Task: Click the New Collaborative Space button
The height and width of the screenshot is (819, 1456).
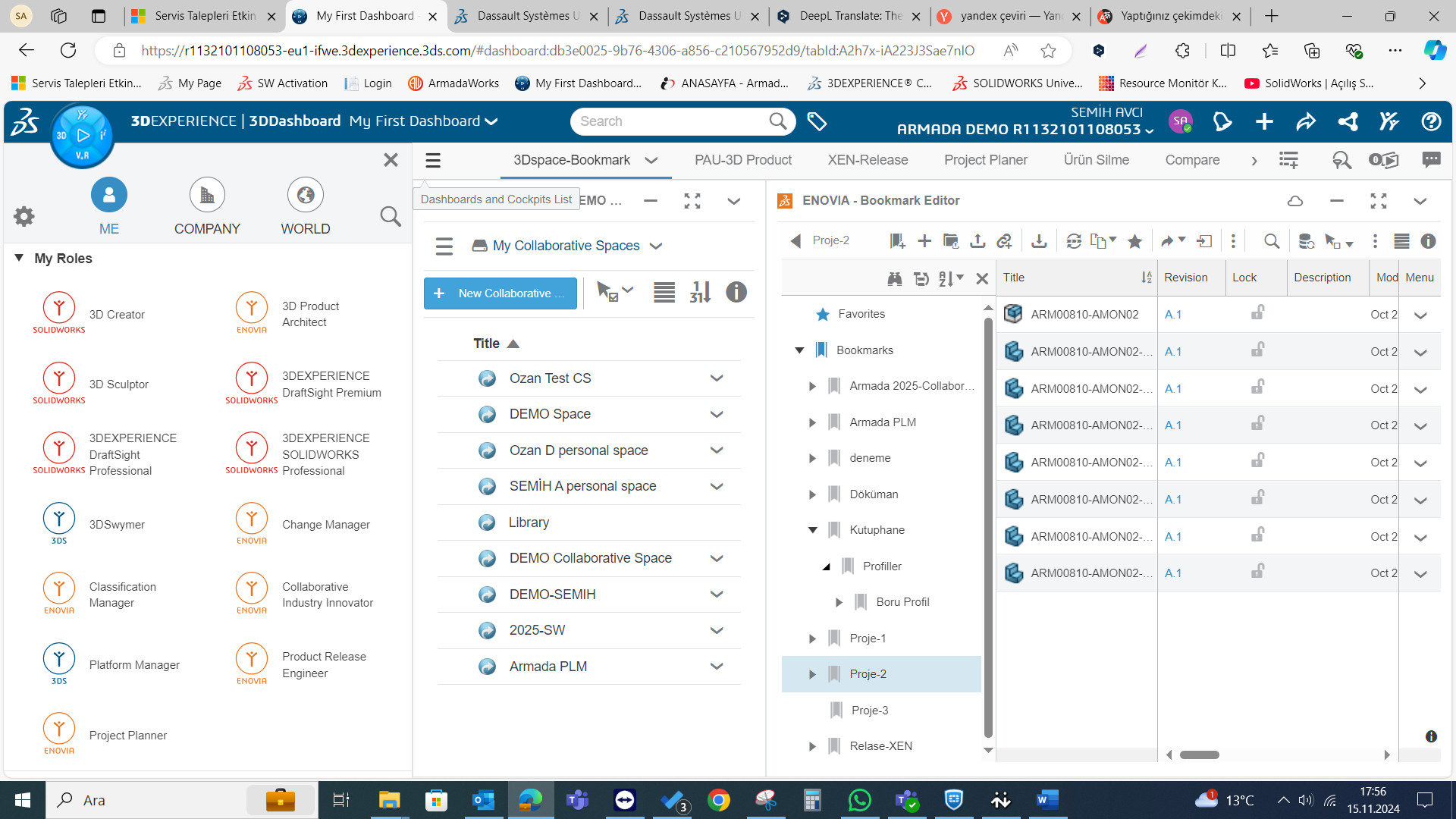Action: pos(500,293)
